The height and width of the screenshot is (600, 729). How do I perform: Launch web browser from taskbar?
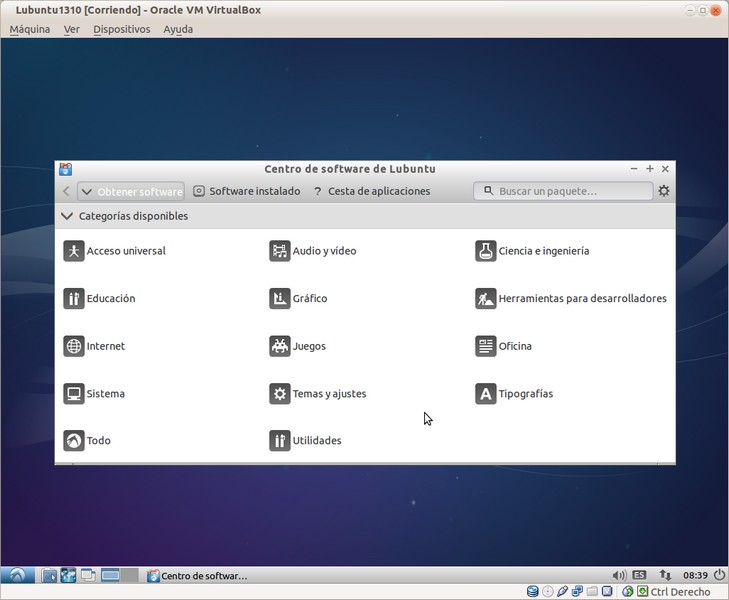pos(68,576)
